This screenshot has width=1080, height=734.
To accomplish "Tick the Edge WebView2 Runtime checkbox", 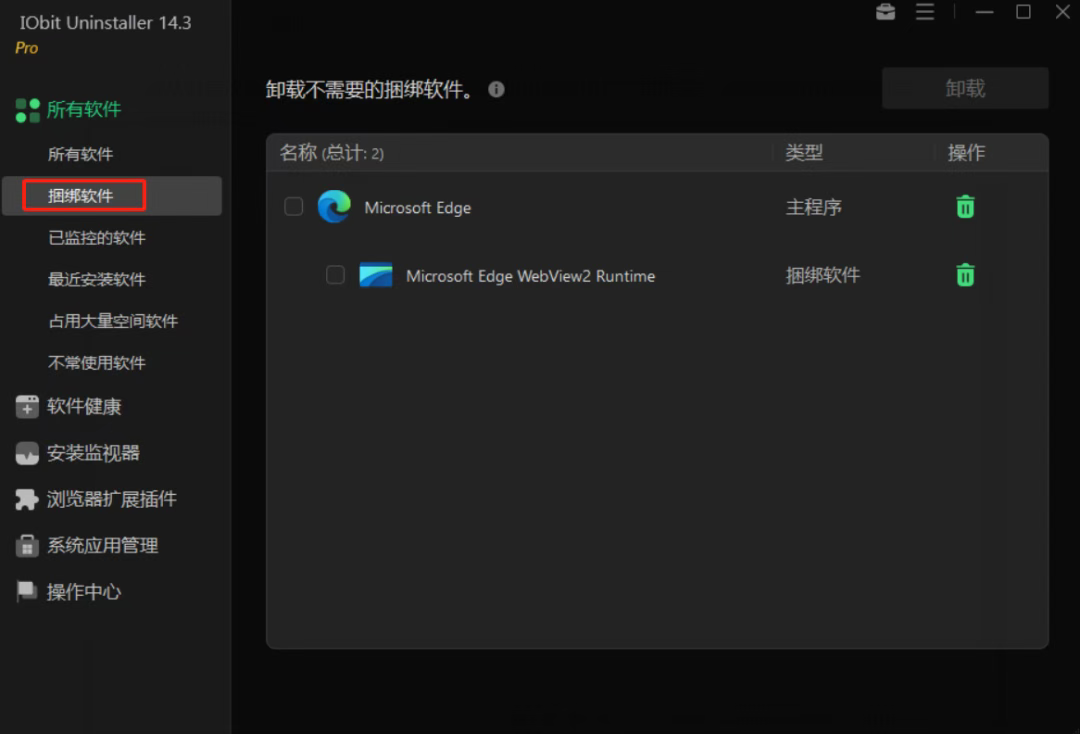I will pos(336,275).
